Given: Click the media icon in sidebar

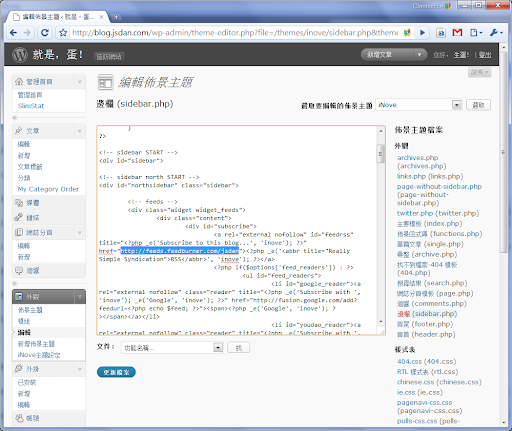Looking at the screenshot, I should click(x=19, y=203).
